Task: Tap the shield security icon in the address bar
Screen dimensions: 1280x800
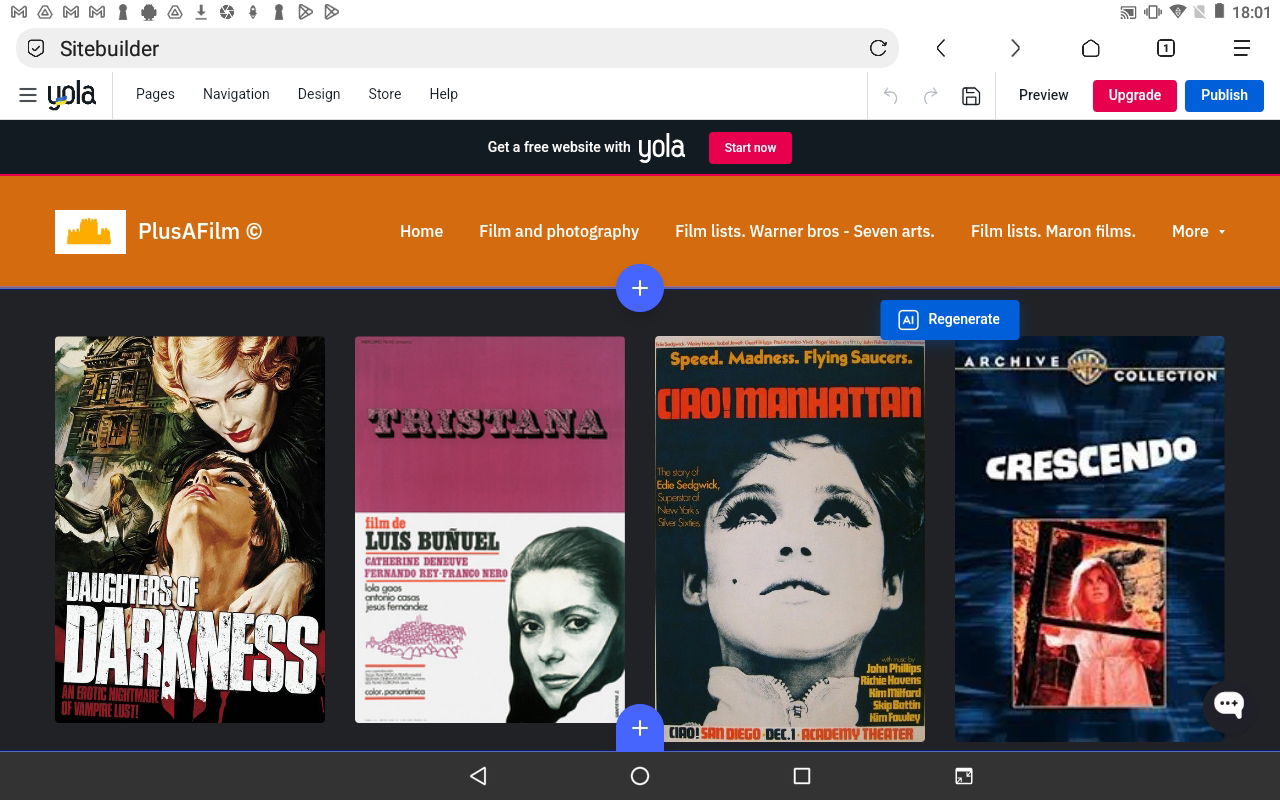Action: tap(36, 48)
